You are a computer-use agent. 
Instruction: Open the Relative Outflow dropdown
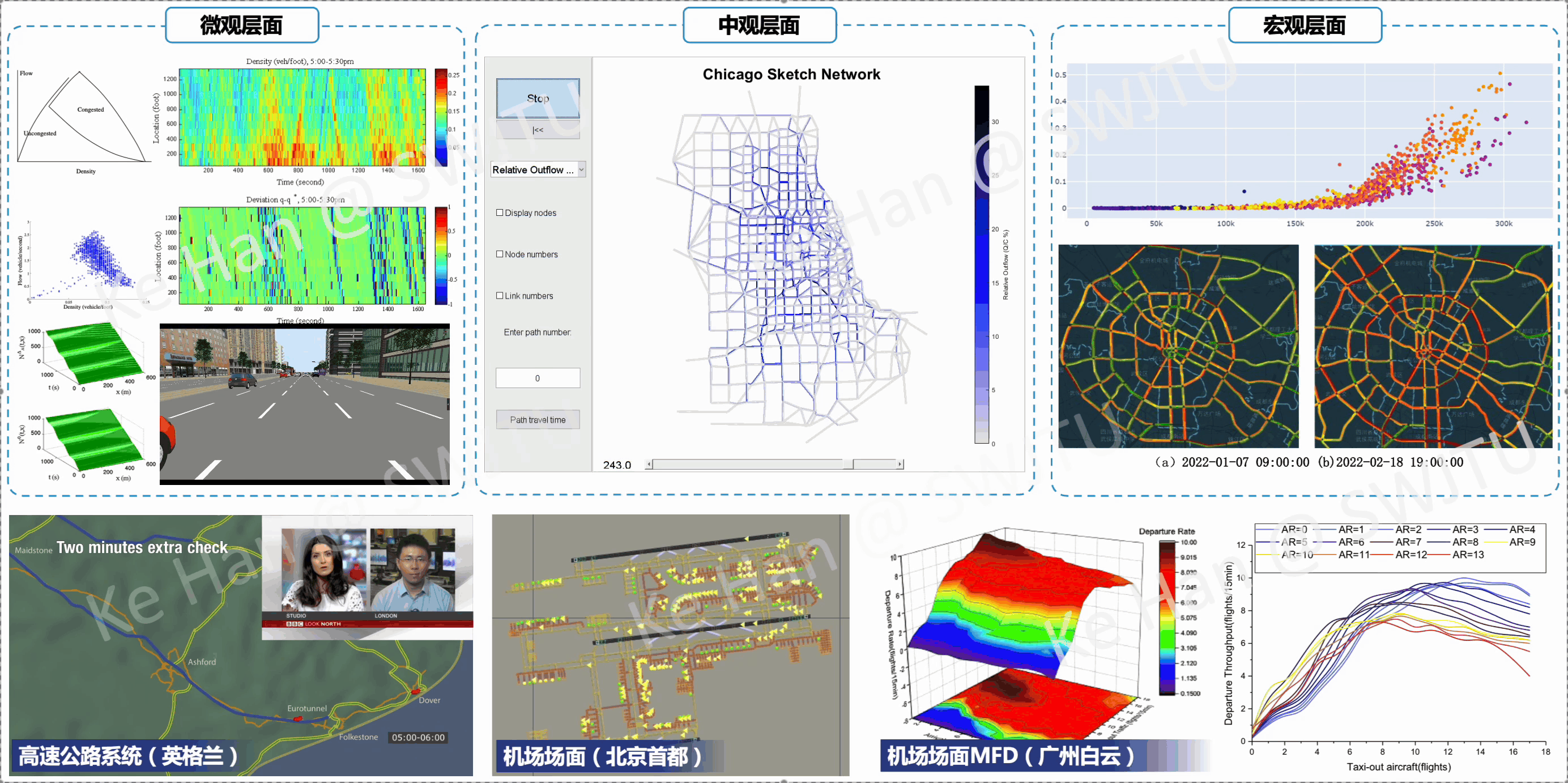pyautogui.click(x=538, y=170)
